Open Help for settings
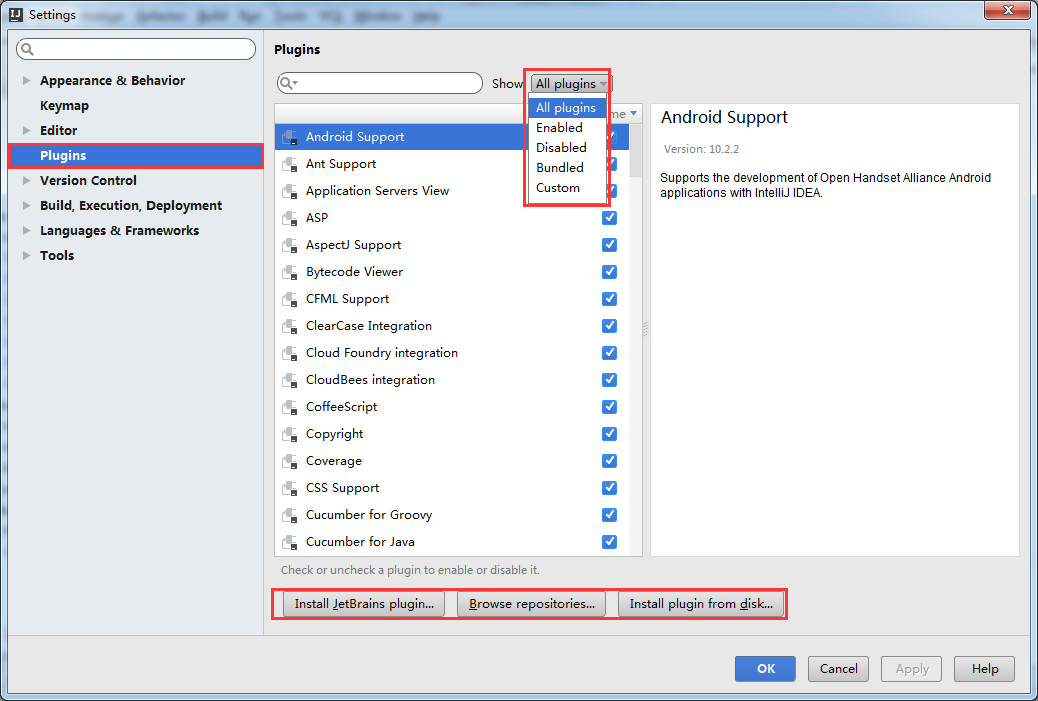The width and height of the screenshot is (1038, 701). 984,669
